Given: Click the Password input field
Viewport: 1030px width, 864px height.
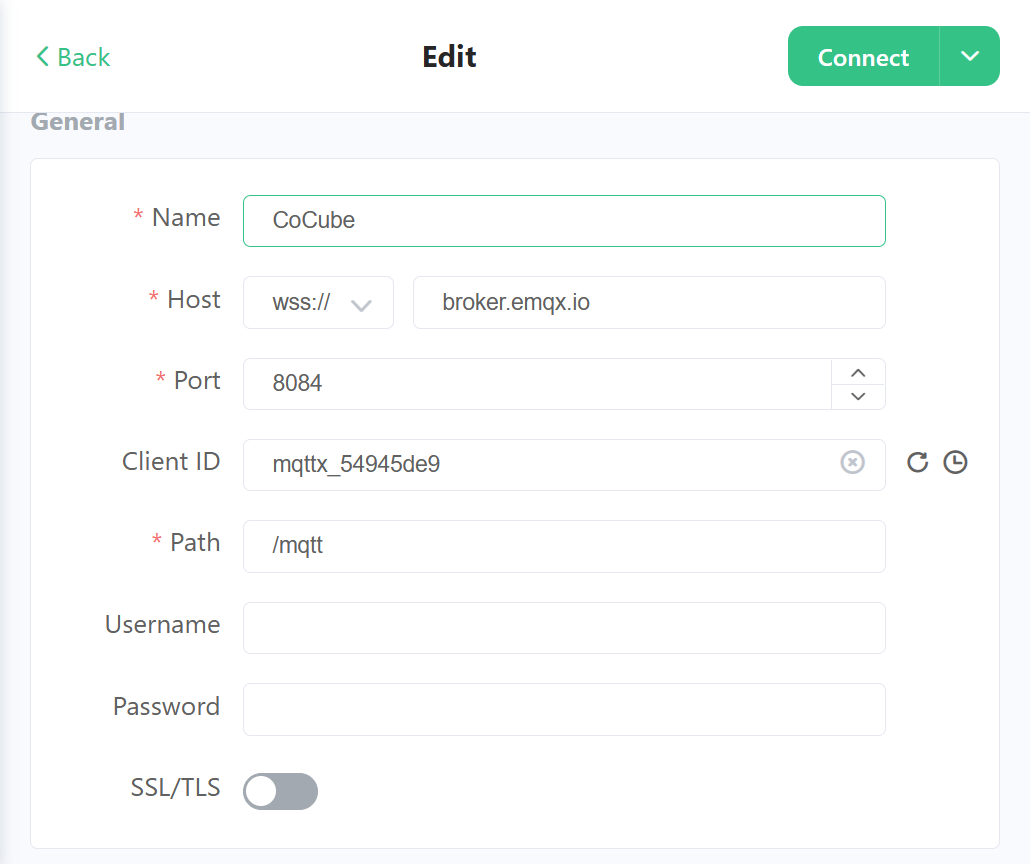Looking at the screenshot, I should pyautogui.click(x=564, y=709).
